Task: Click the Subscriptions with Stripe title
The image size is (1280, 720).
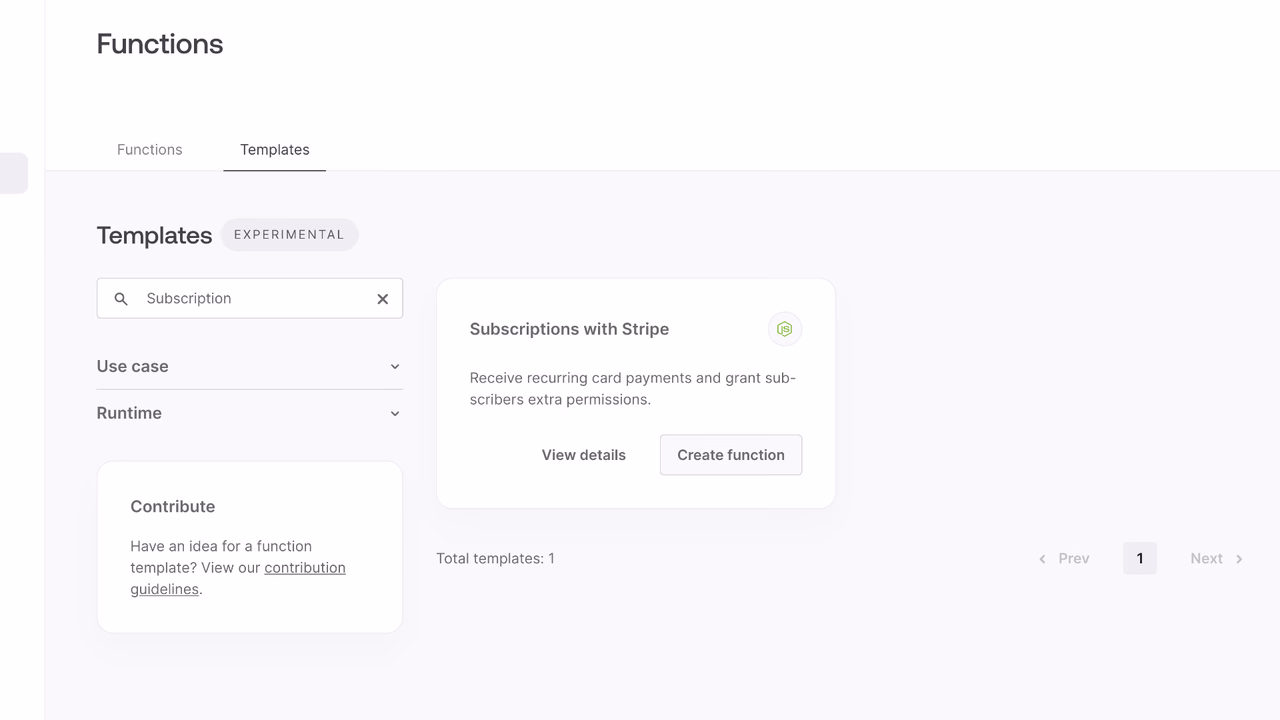Action: click(569, 329)
